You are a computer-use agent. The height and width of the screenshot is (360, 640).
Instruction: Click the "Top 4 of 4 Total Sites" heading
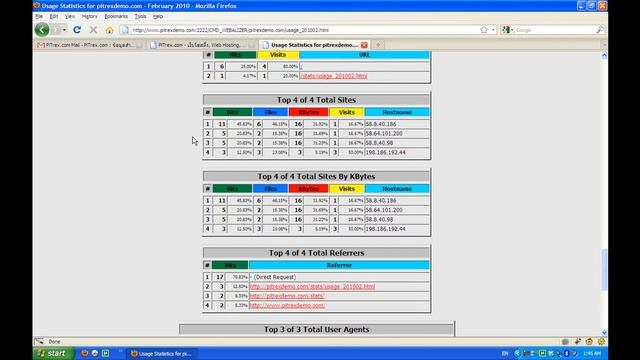click(x=316, y=100)
